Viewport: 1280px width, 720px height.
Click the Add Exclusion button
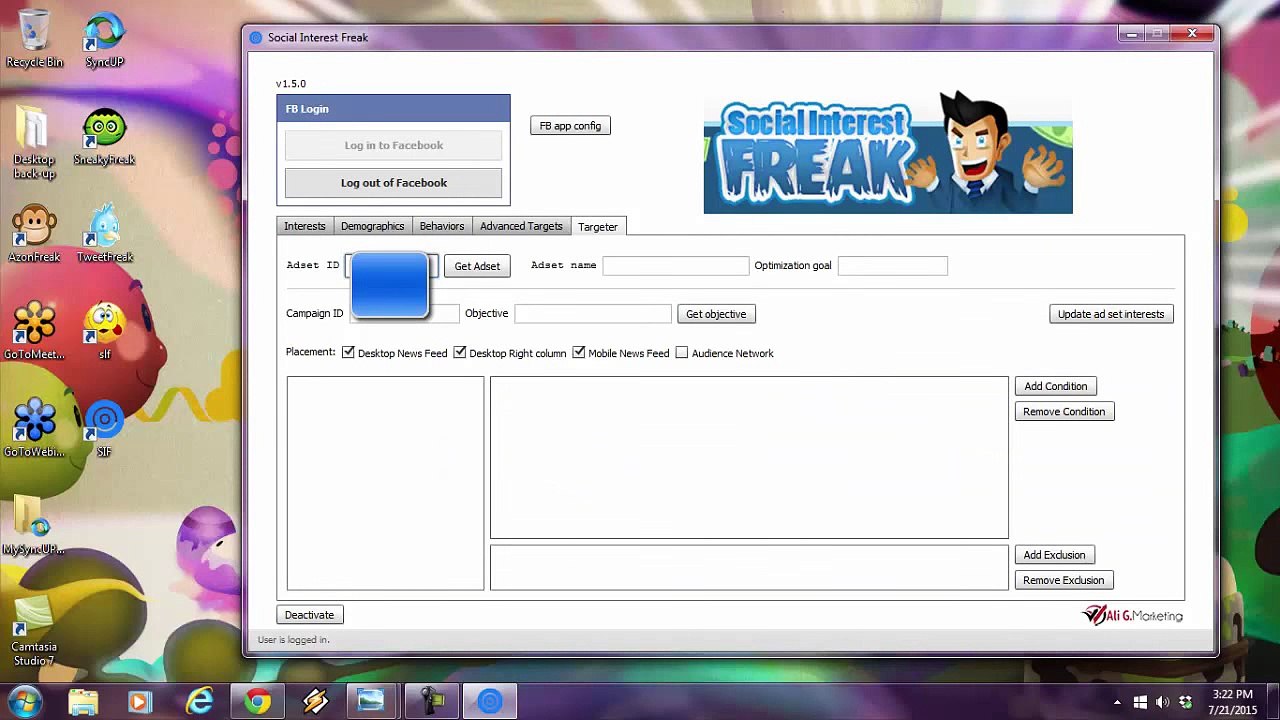[x=1054, y=555]
